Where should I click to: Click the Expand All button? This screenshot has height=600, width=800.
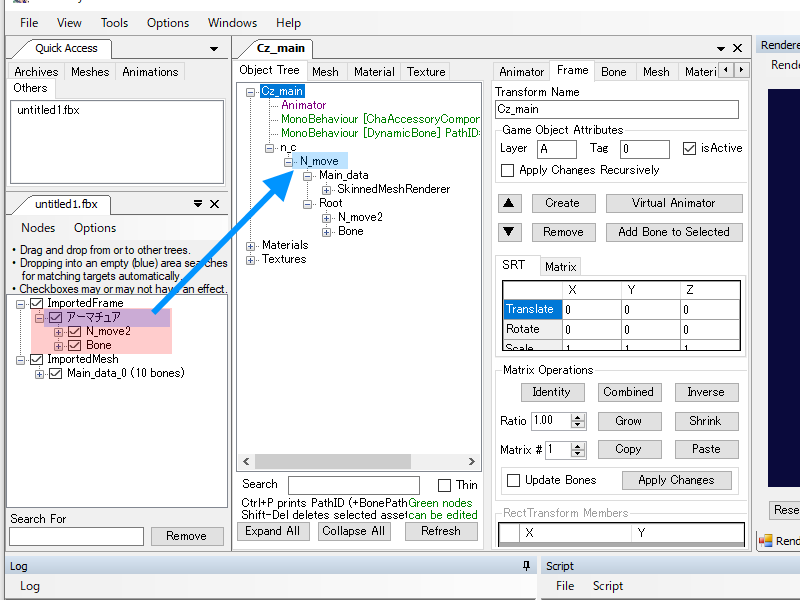coord(272,531)
